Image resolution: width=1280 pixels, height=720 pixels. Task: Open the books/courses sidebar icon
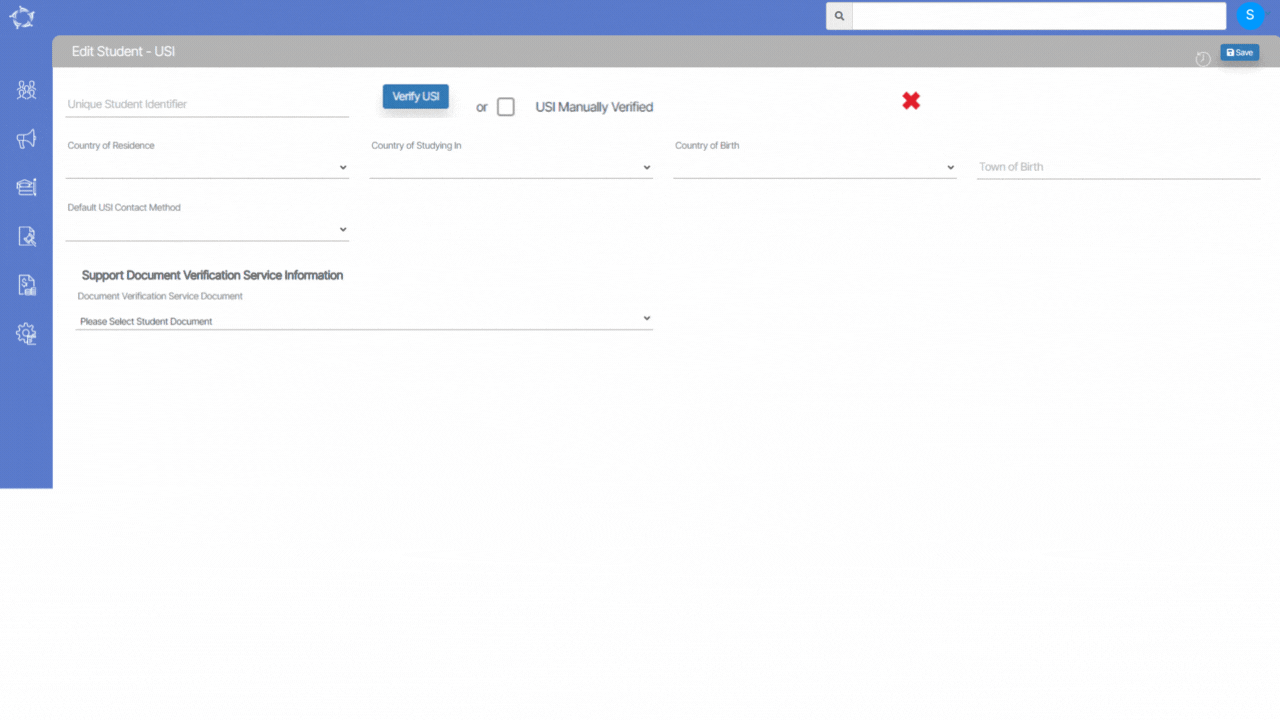coord(27,187)
